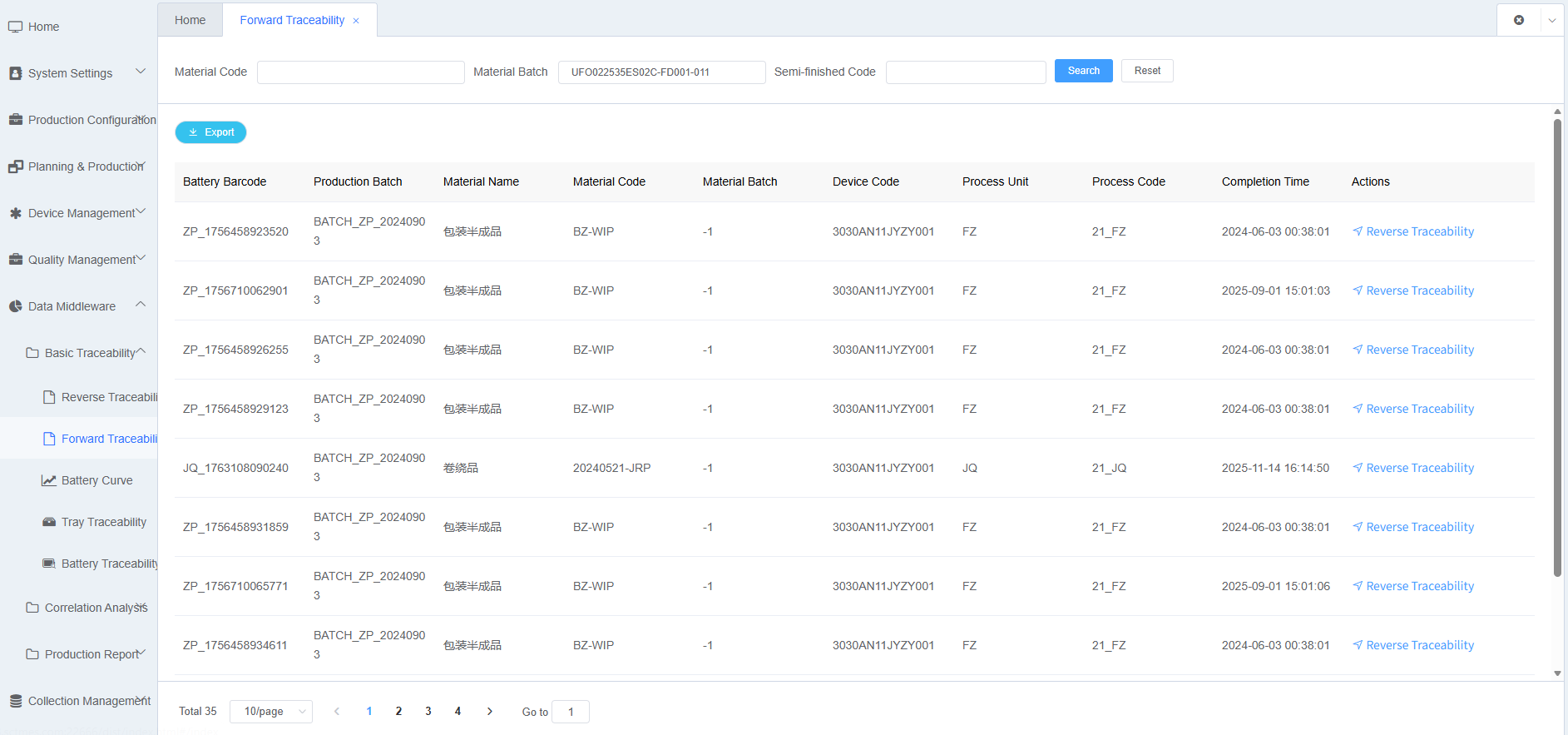Click the download icon on Export button
The image size is (1568, 735).
click(193, 132)
